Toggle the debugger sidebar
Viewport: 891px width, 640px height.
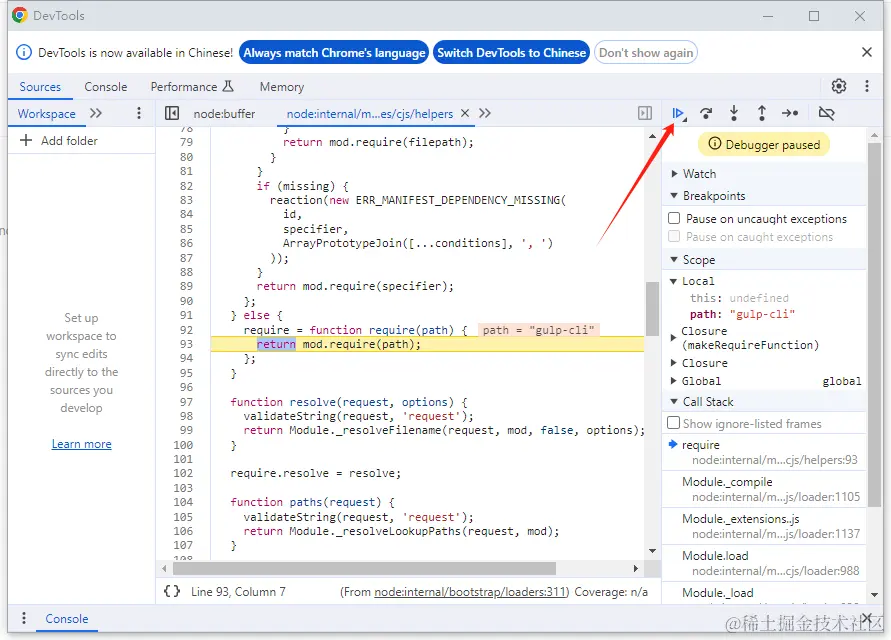point(644,114)
